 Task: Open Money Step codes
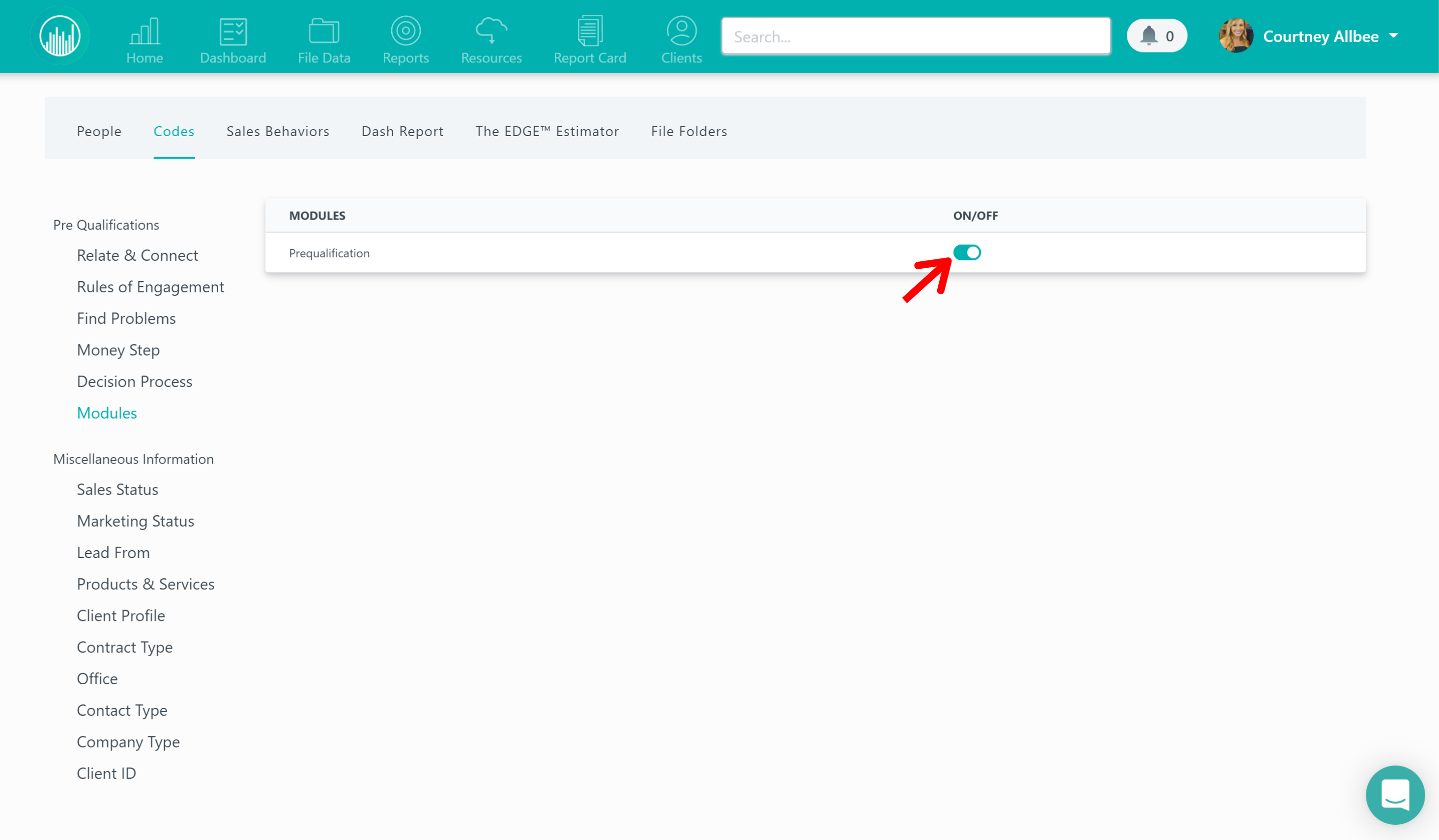118,350
